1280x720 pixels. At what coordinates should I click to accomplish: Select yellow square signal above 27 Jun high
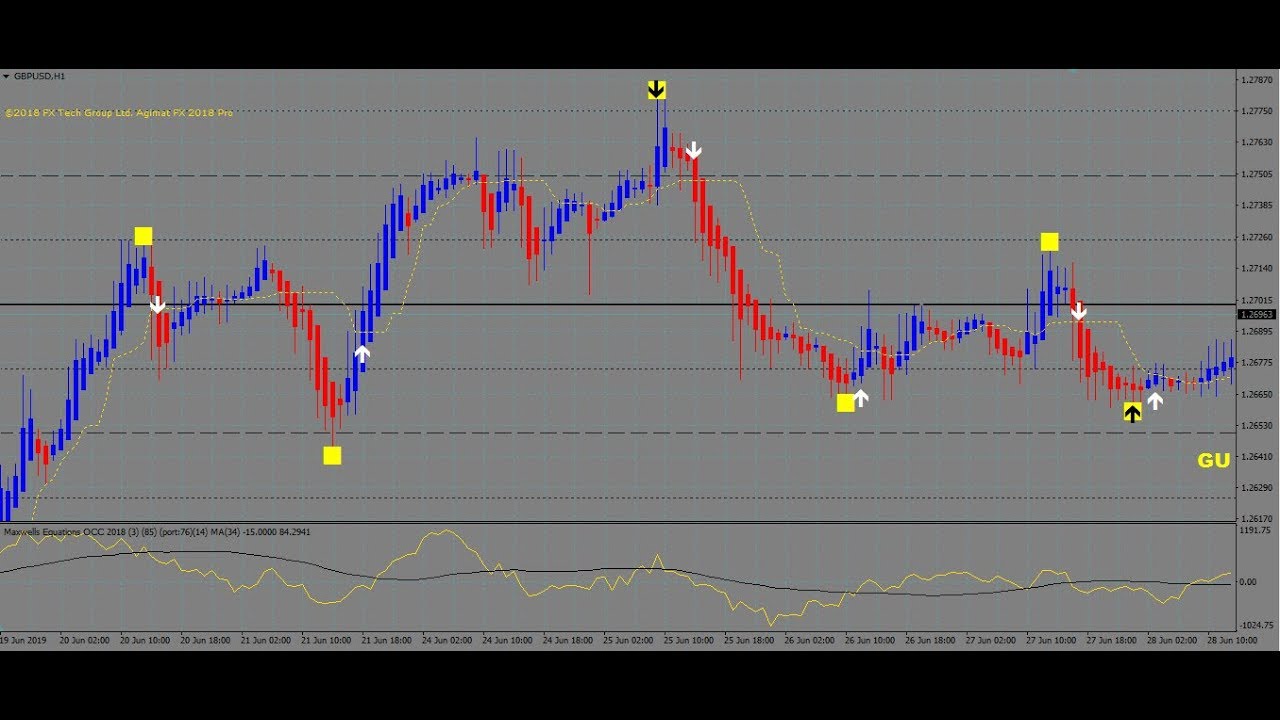point(1049,241)
